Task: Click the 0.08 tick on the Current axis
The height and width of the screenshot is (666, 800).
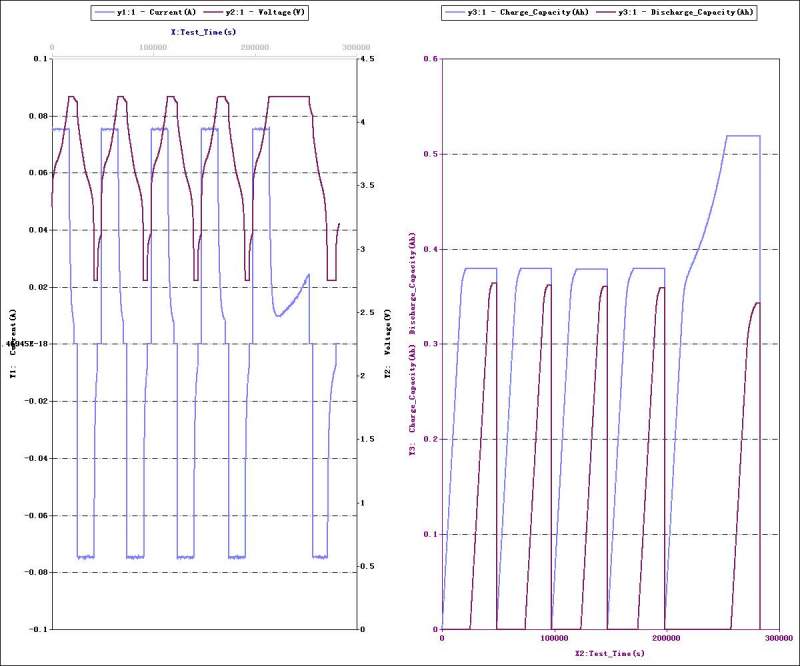Action: pyautogui.click(x=38, y=116)
